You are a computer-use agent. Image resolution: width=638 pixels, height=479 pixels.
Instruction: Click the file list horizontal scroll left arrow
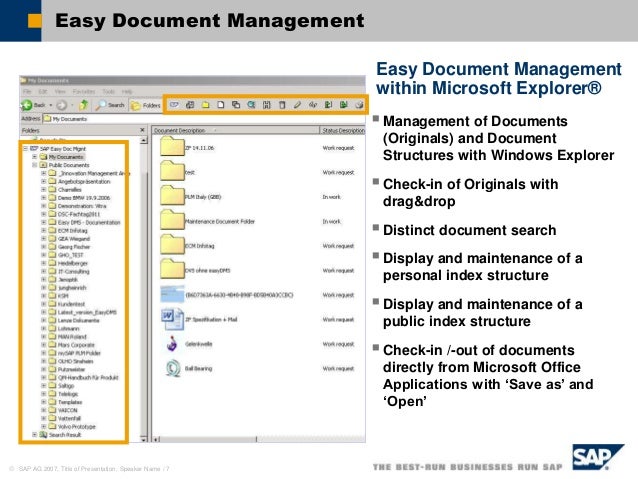[x=156, y=439]
